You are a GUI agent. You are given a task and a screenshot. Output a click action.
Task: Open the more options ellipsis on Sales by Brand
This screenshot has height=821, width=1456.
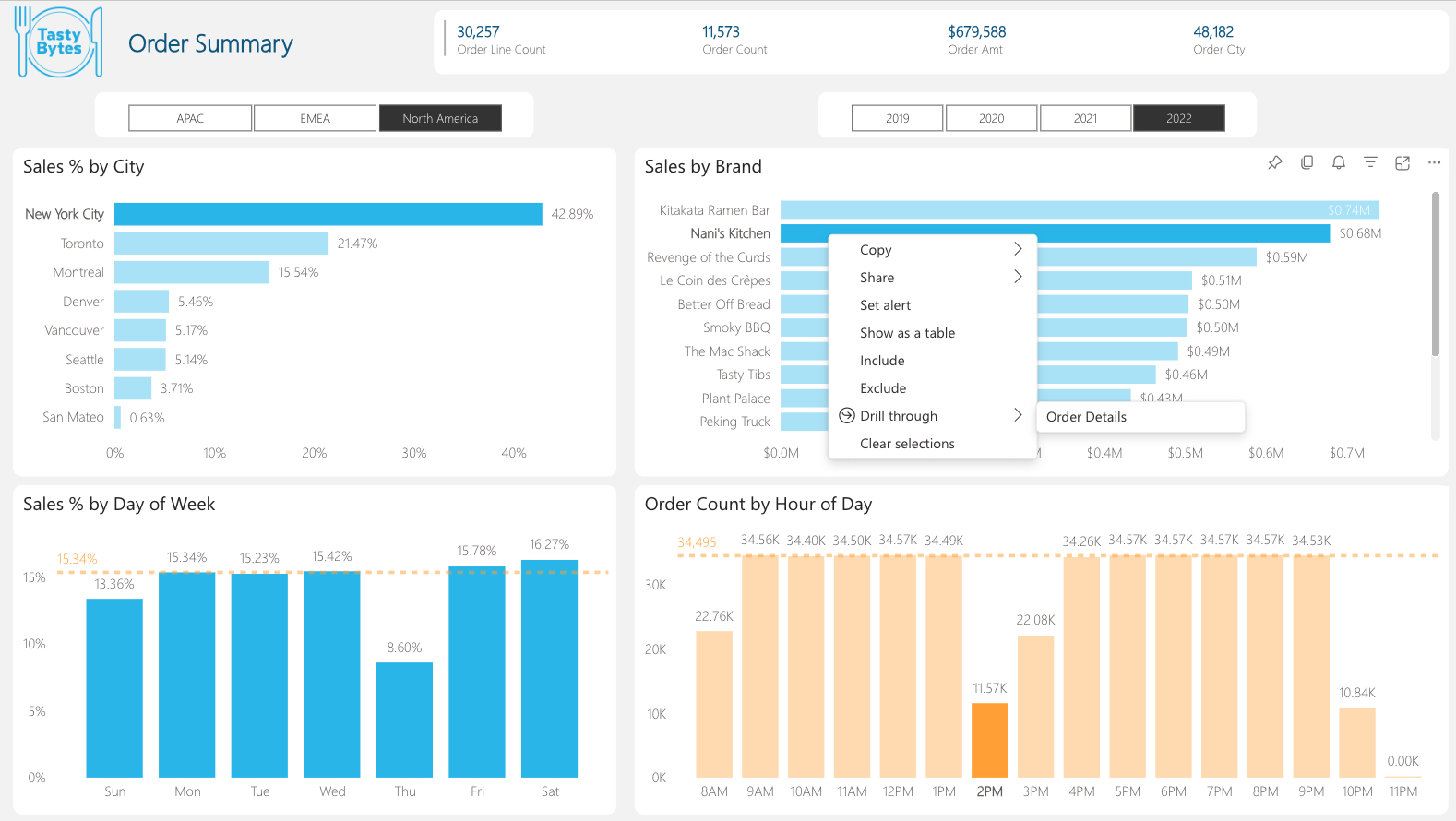click(1434, 162)
